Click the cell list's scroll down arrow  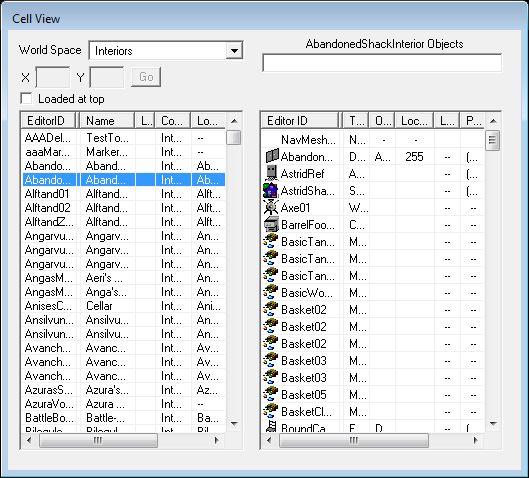pos(234,423)
